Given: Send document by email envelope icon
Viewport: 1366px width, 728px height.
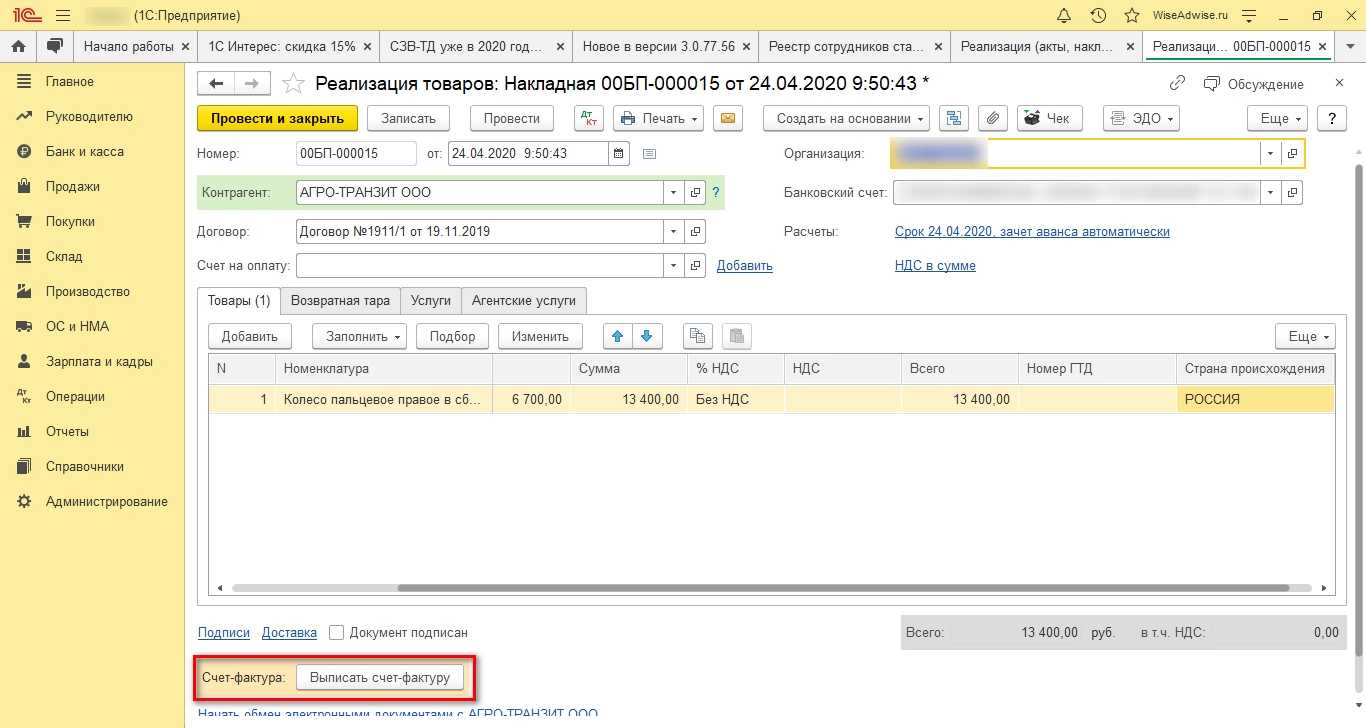Looking at the screenshot, I should (x=728, y=118).
